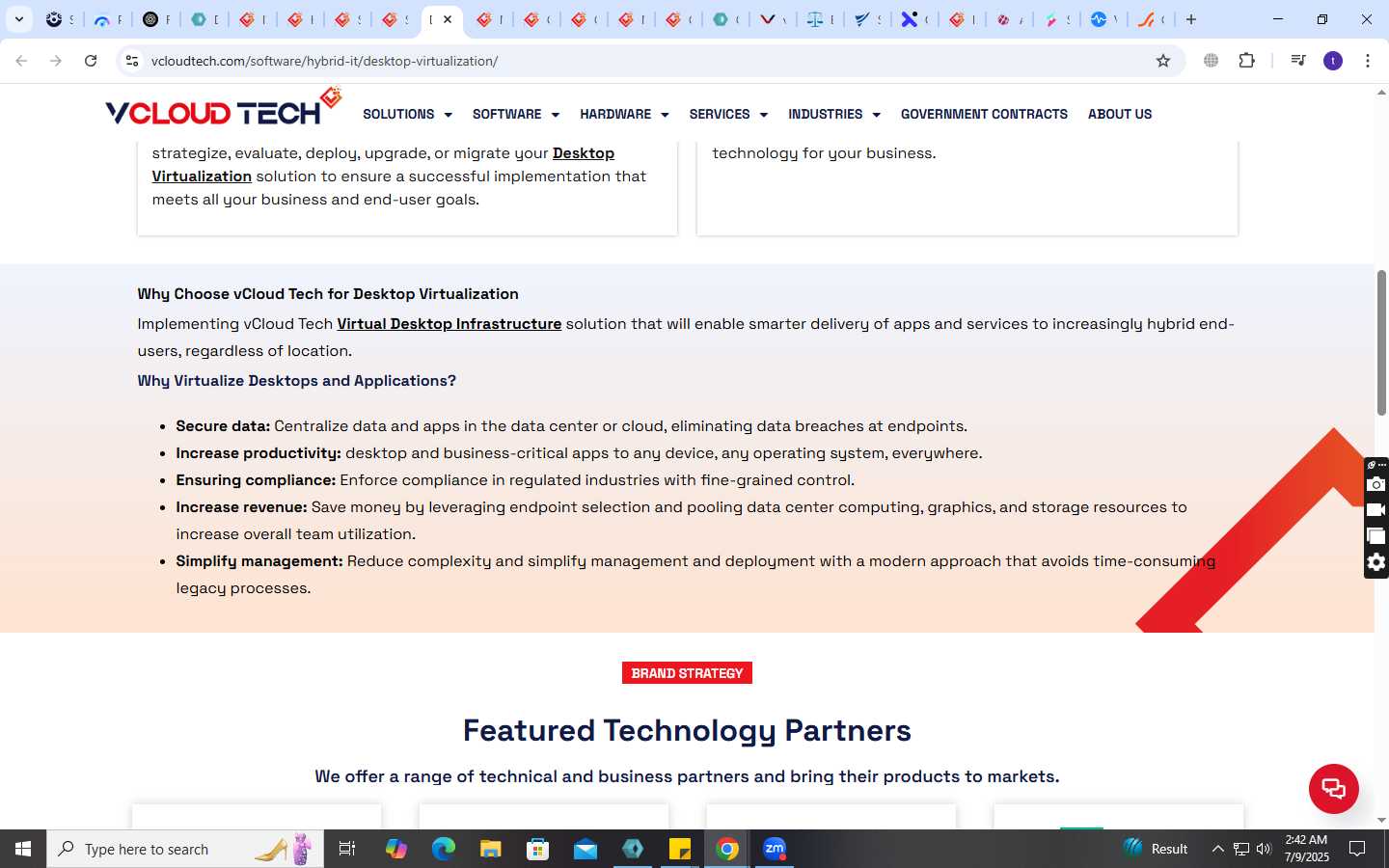Click the 'Simplify management:' bullet label
This screenshot has height=868, width=1389.
tap(259, 561)
